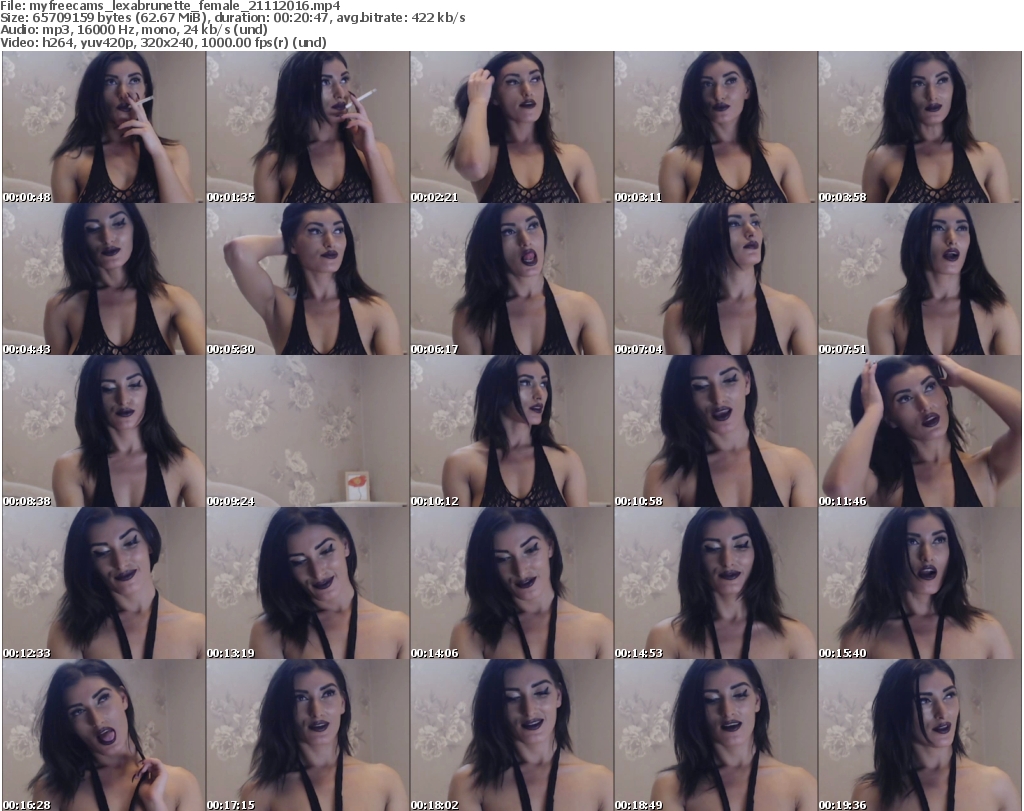This screenshot has height=811, width=1024.
Task: Click the File name line in header
Action: coord(170,6)
